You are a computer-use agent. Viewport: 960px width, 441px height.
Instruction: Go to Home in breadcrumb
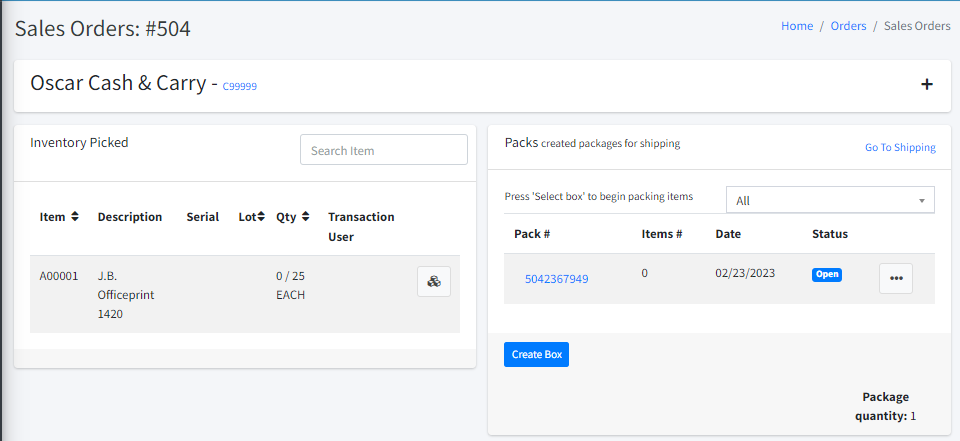point(797,26)
